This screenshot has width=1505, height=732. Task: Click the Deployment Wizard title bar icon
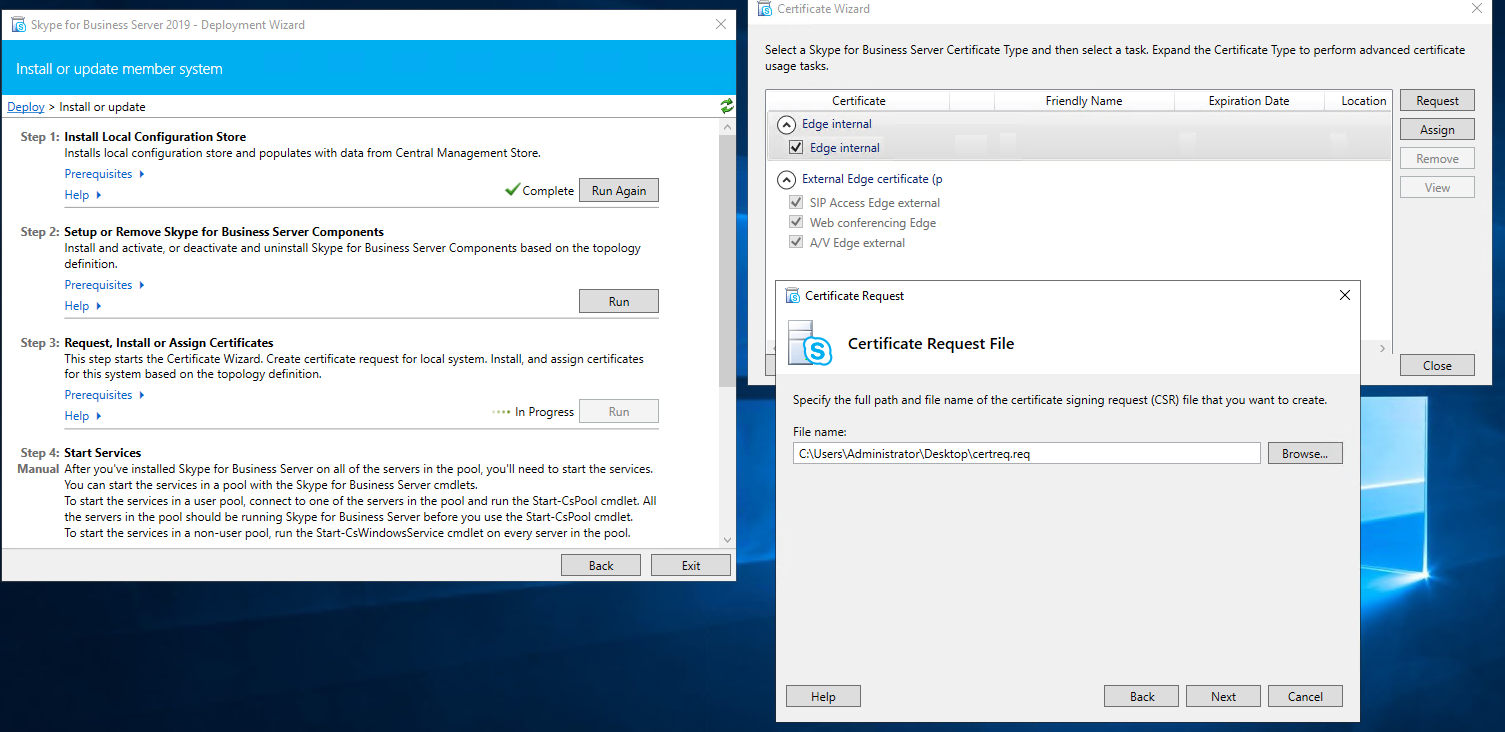pyautogui.click(x=18, y=24)
